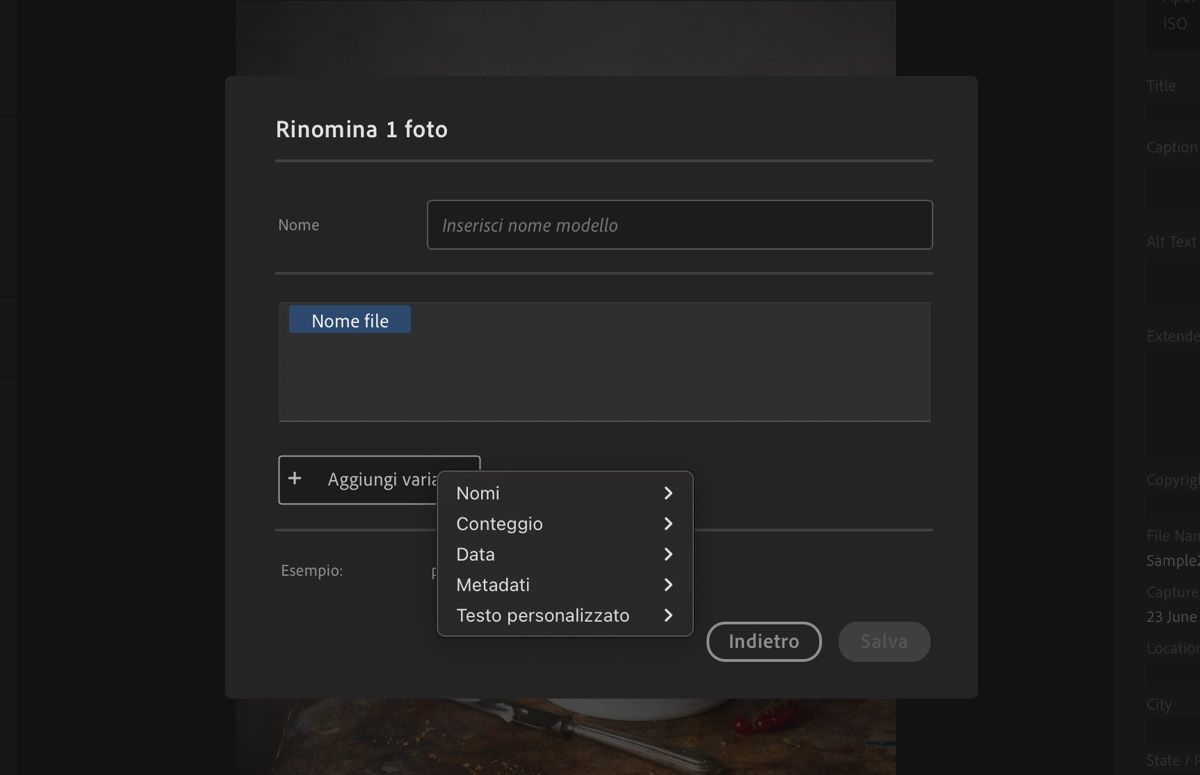The height and width of the screenshot is (775, 1200).
Task: Click the chevron next to Testo personalizzato
Action: pyautogui.click(x=668, y=615)
